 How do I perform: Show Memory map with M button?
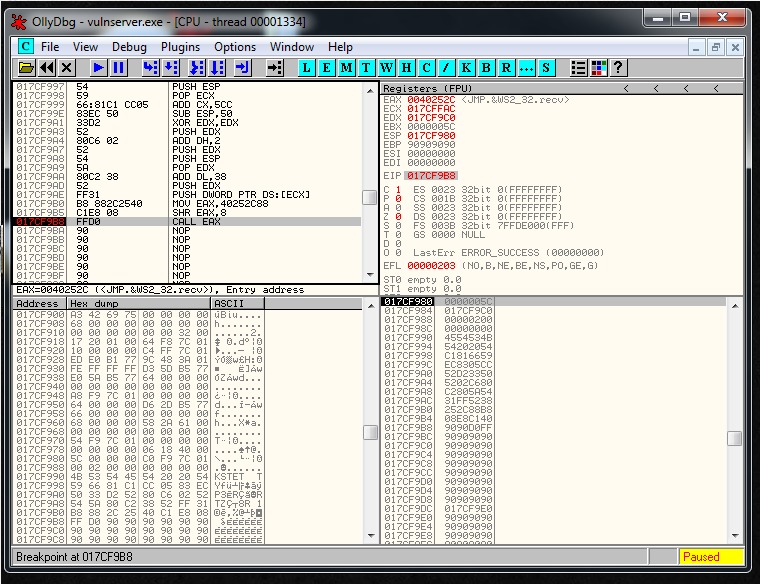(x=347, y=68)
